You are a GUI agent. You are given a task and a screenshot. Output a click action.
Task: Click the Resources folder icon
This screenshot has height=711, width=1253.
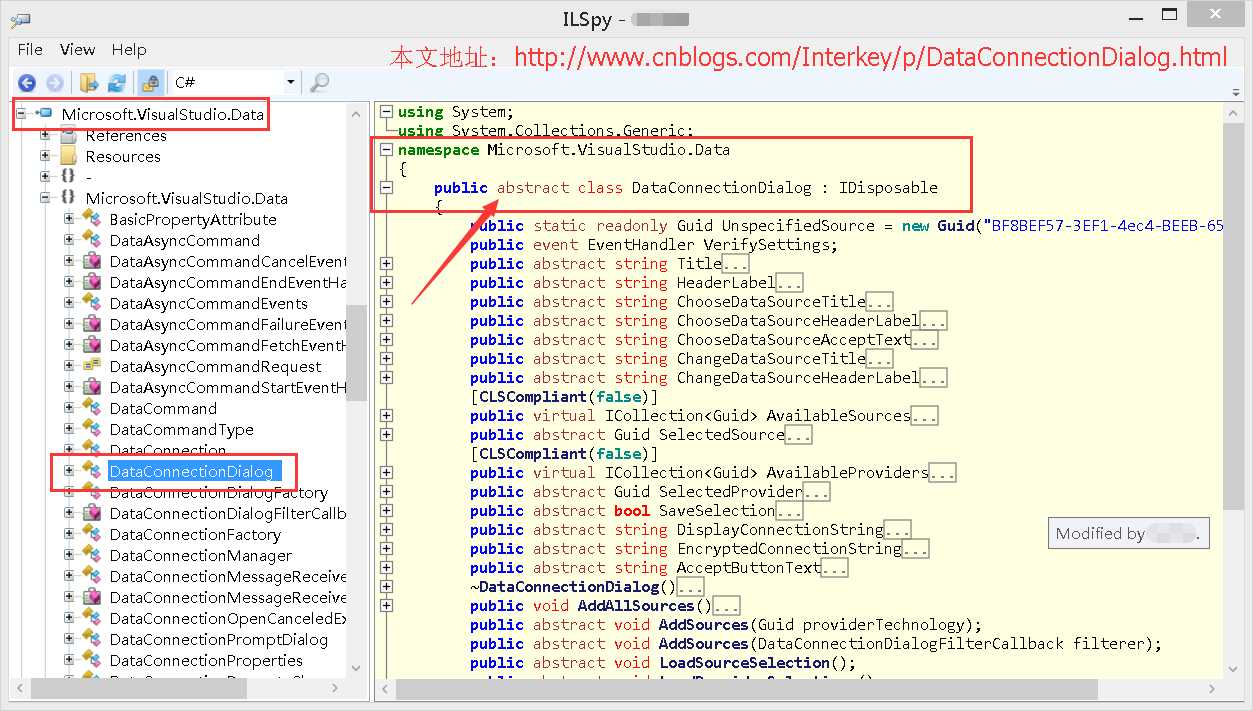click(x=68, y=156)
